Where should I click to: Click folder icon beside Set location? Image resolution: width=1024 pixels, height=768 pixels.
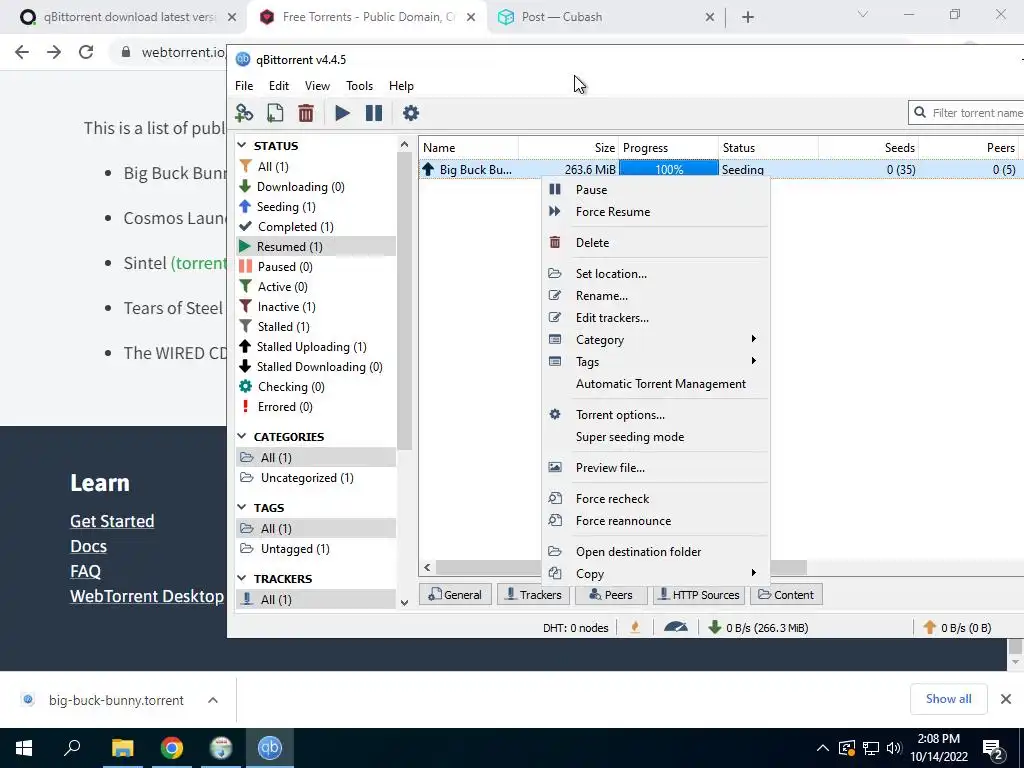point(554,274)
